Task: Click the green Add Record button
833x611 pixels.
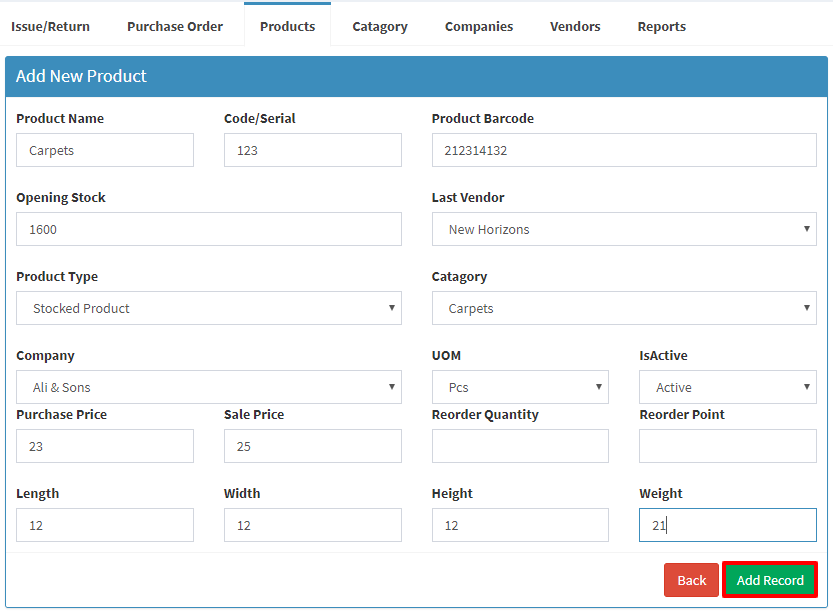Action: click(770, 580)
